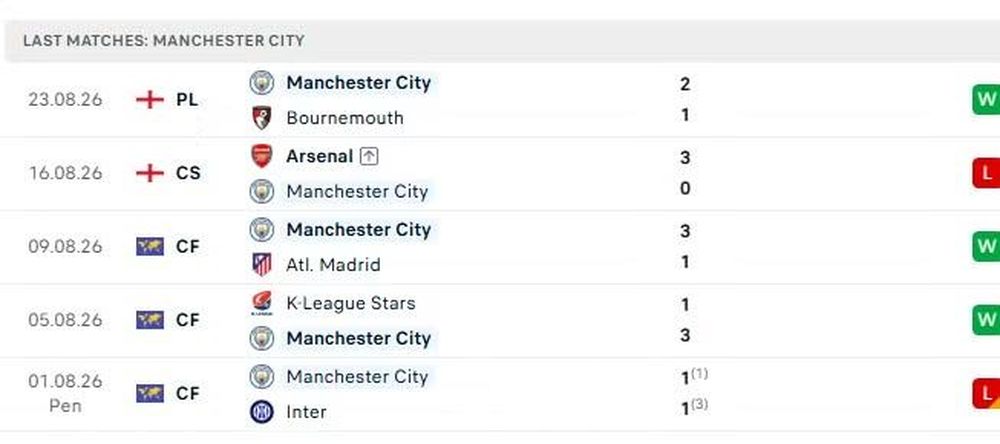Image resolution: width=1000 pixels, height=444 pixels.
Task: Click the Inter club crest icon
Action: (261, 412)
